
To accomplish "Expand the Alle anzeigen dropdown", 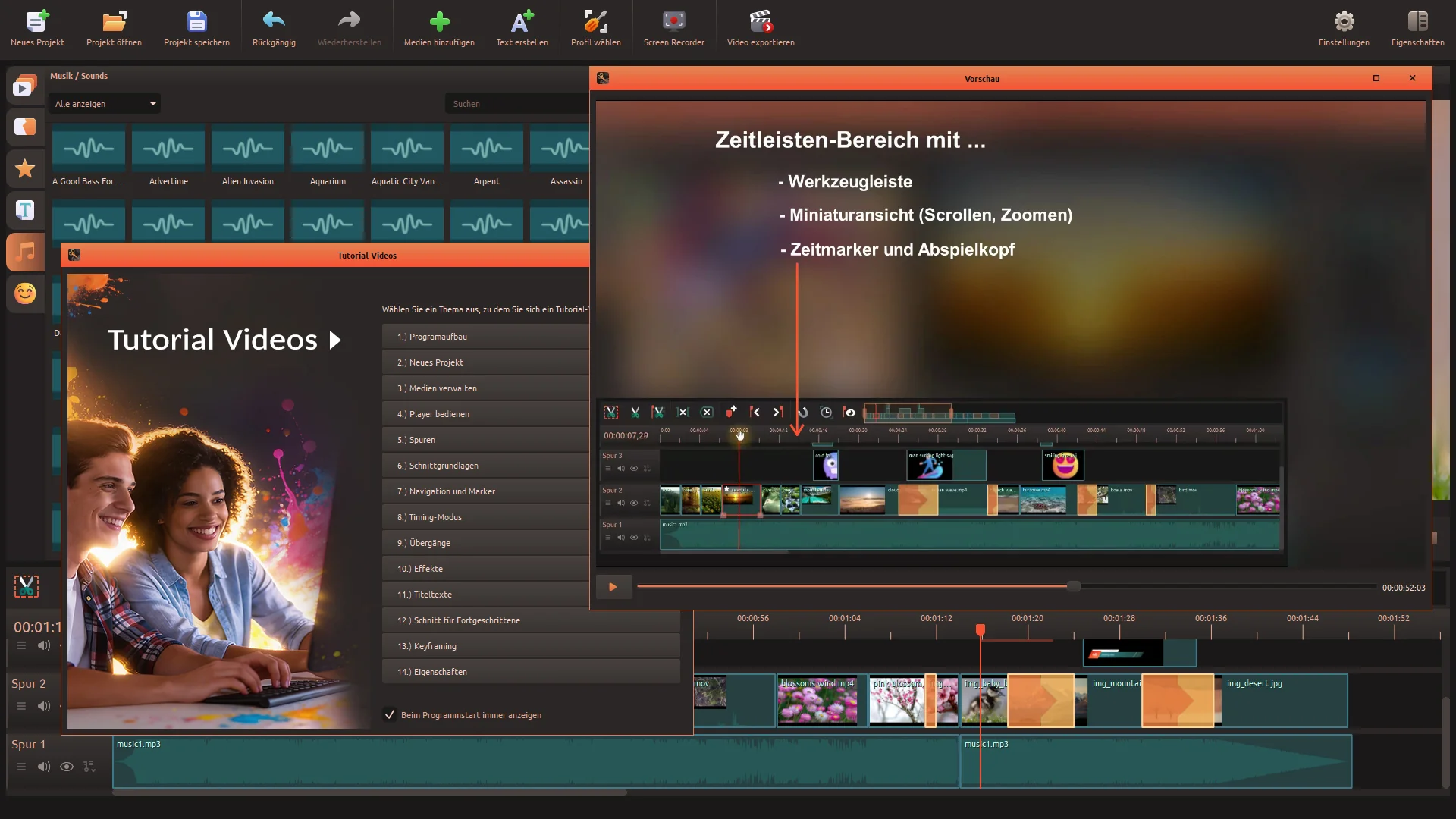I will click(105, 104).
